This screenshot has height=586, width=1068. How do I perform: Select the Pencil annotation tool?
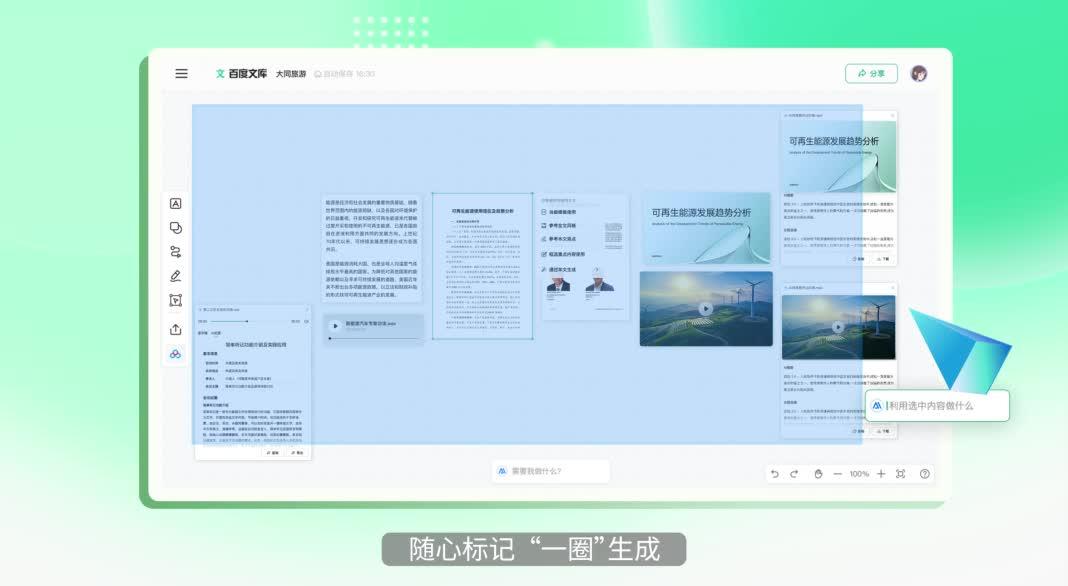tap(175, 276)
